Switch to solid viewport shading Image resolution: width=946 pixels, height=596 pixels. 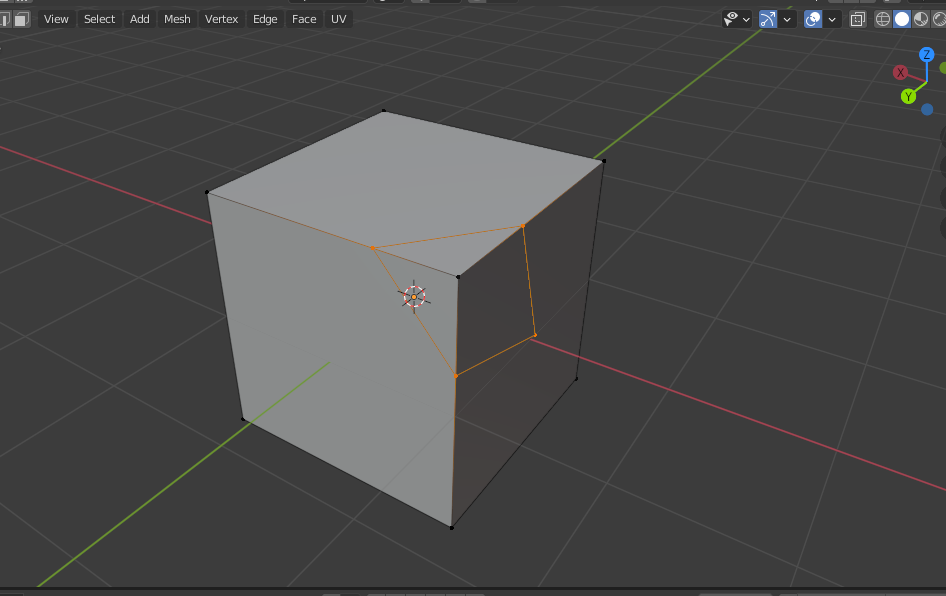pyautogui.click(x=902, y=19)
